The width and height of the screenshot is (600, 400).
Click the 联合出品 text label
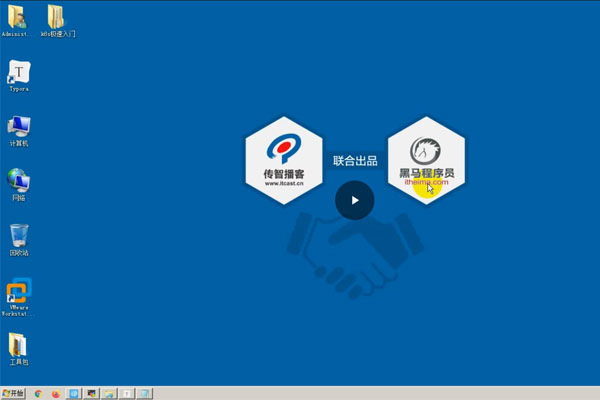(x=354, y=160)
